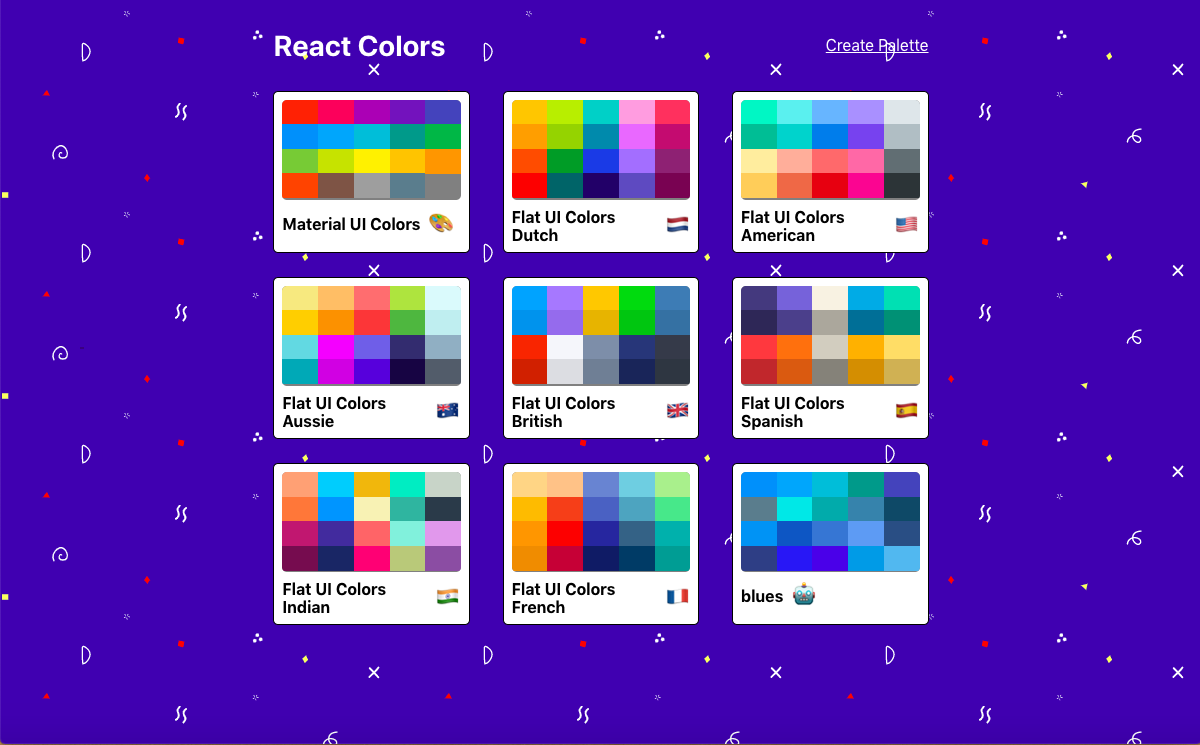
Task: Click the Spanish flag icon
Action: coord(906,410)
